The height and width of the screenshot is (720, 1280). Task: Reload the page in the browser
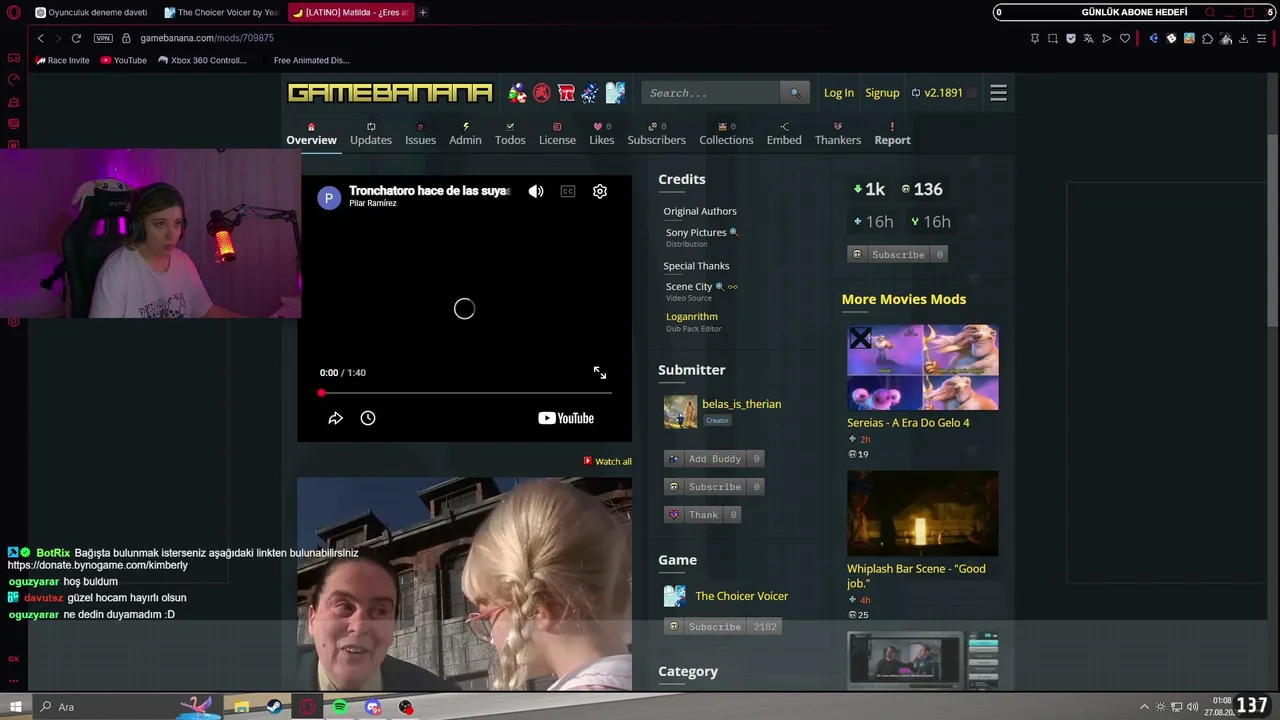pyautogui.click(x=76, y=38)
